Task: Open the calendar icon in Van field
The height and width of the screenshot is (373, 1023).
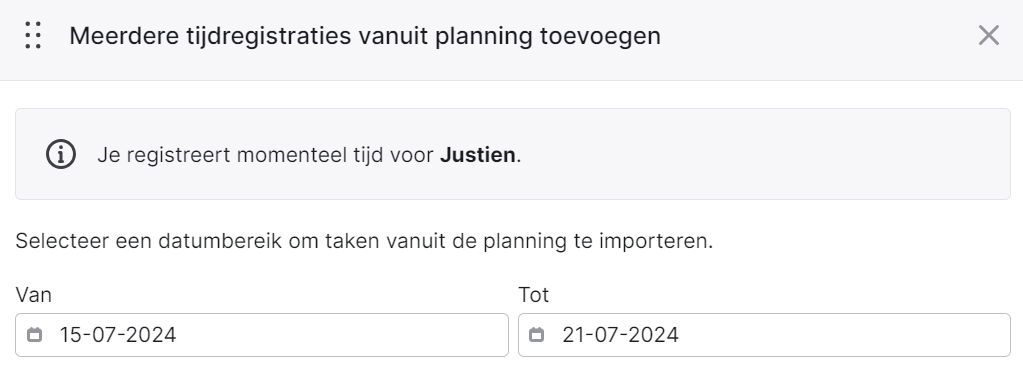Action: [x=35, y=335]
